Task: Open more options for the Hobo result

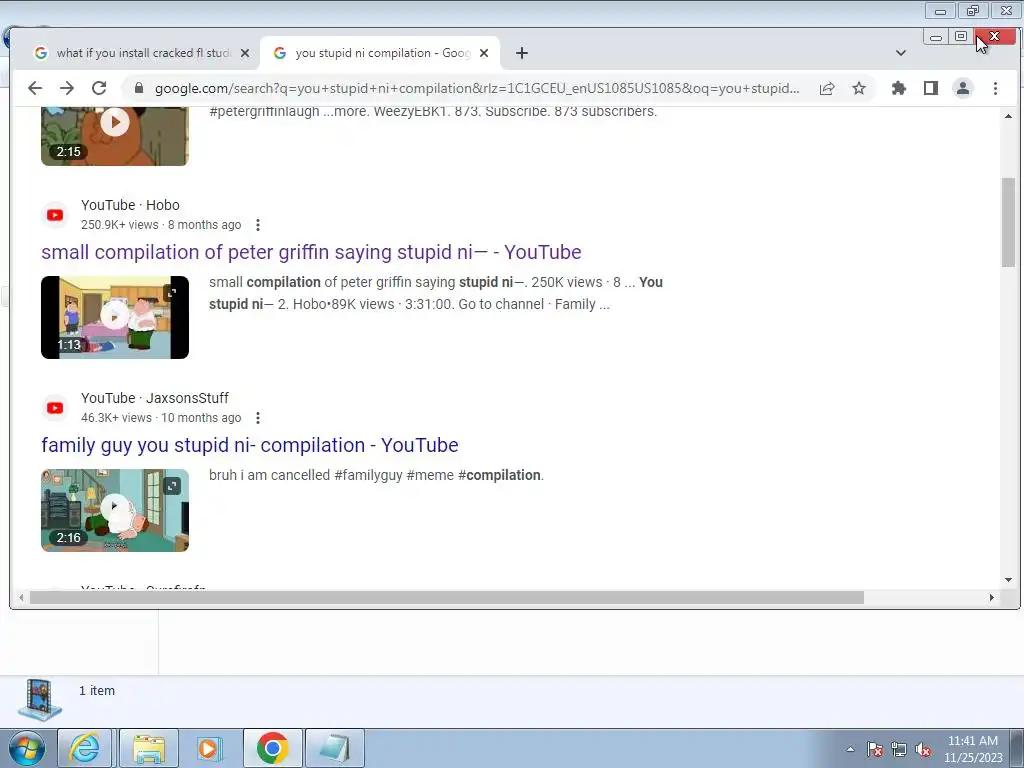Action: 258,225
